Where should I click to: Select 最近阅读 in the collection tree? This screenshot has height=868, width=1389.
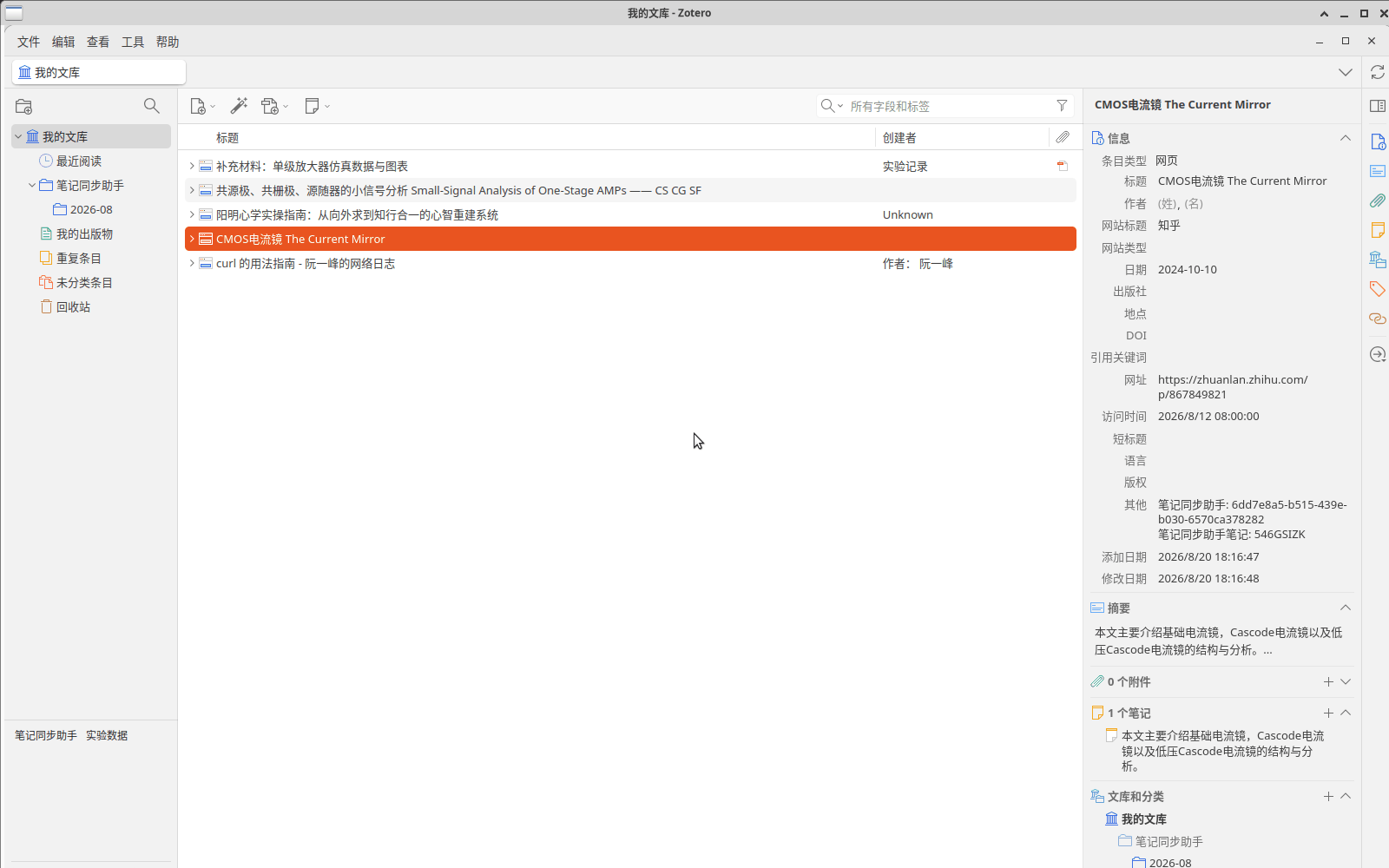79,161
